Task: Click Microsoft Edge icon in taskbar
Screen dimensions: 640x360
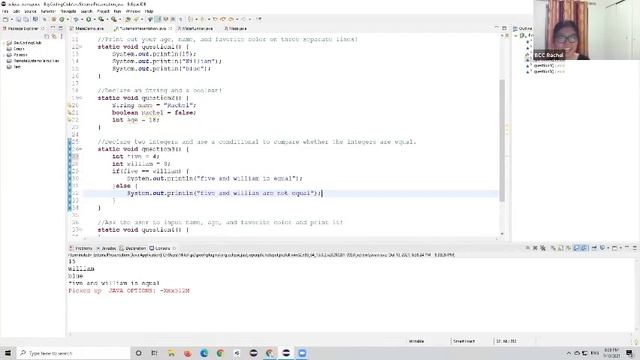Action: click(x=204, y=353)
